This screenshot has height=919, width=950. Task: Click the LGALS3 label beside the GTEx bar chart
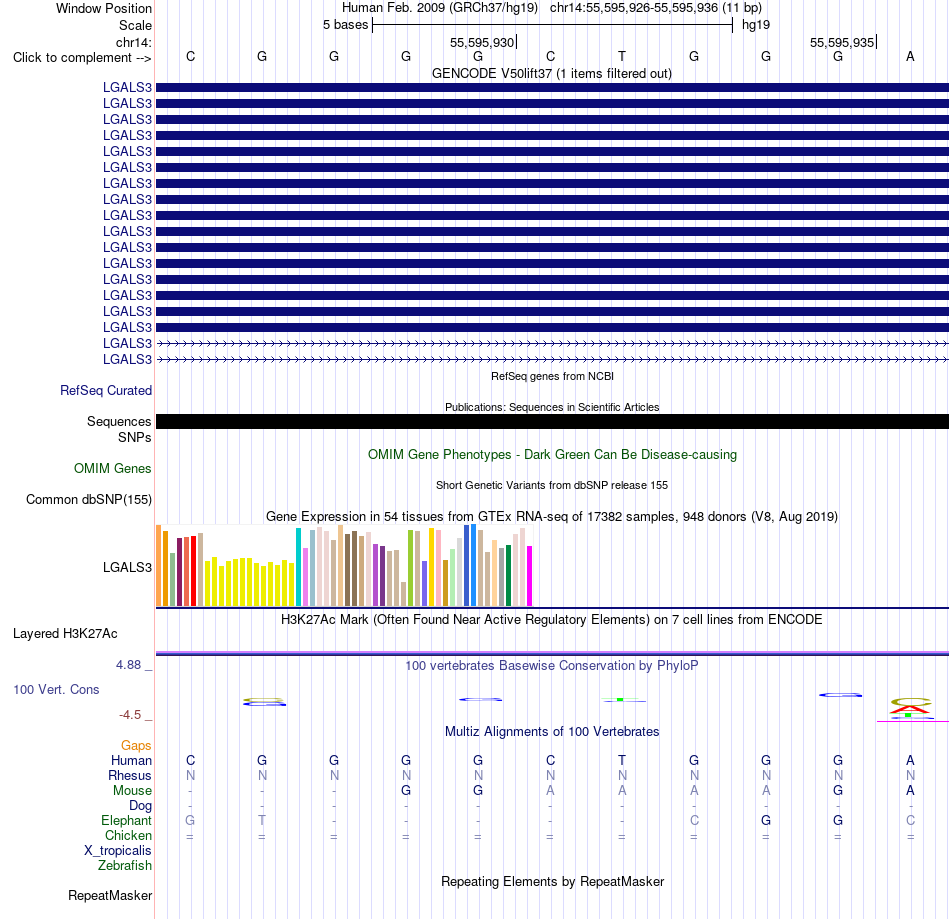[x=127, y=568]
